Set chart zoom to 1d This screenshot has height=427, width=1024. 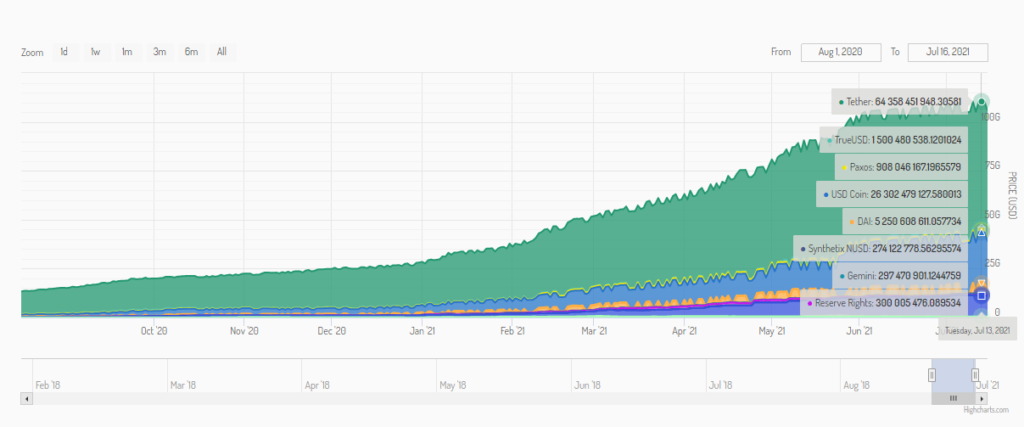(x=64, y=52)
